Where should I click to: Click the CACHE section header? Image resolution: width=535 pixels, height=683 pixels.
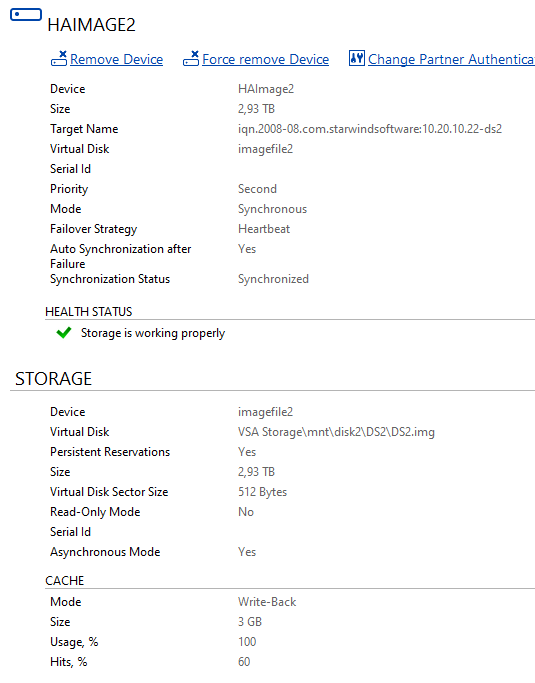[x=64, y=581]
